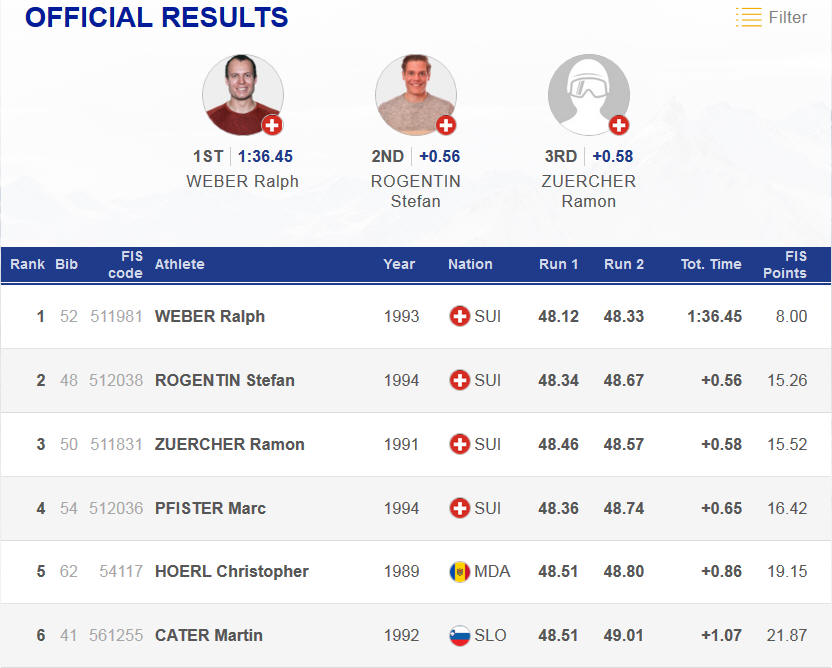Click Ramon Zuercher's placeholder avatar
Image resolution: width=832 pixels, height=668 pixels.
click(588, 95)
